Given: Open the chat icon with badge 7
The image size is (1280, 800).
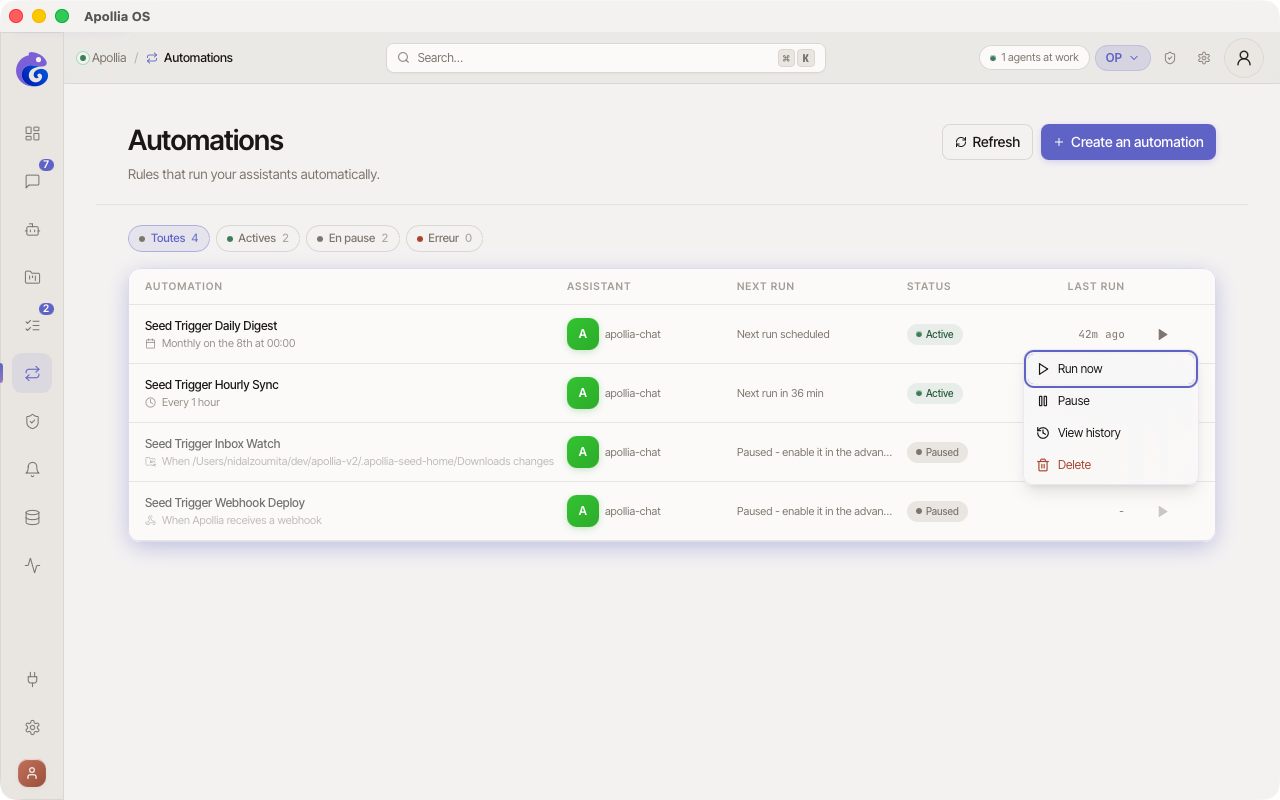Looking at the screenshot, I should point(32,181).
